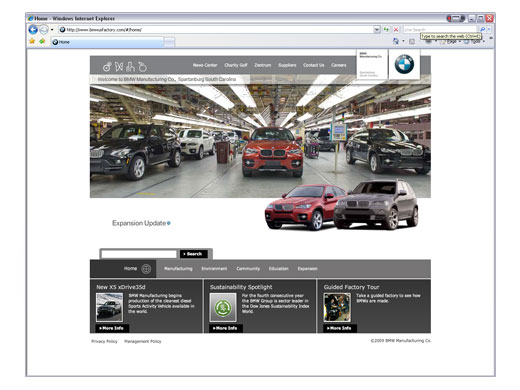This screenshot has height=390, width=520.
Task: Click the red Stop loading icon
Action: tap(396, 30)
